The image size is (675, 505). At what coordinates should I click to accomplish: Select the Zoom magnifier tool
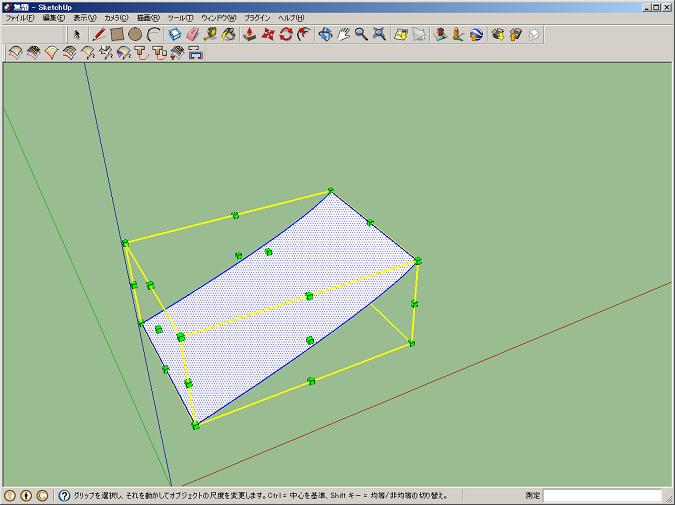tap(361, 34)
